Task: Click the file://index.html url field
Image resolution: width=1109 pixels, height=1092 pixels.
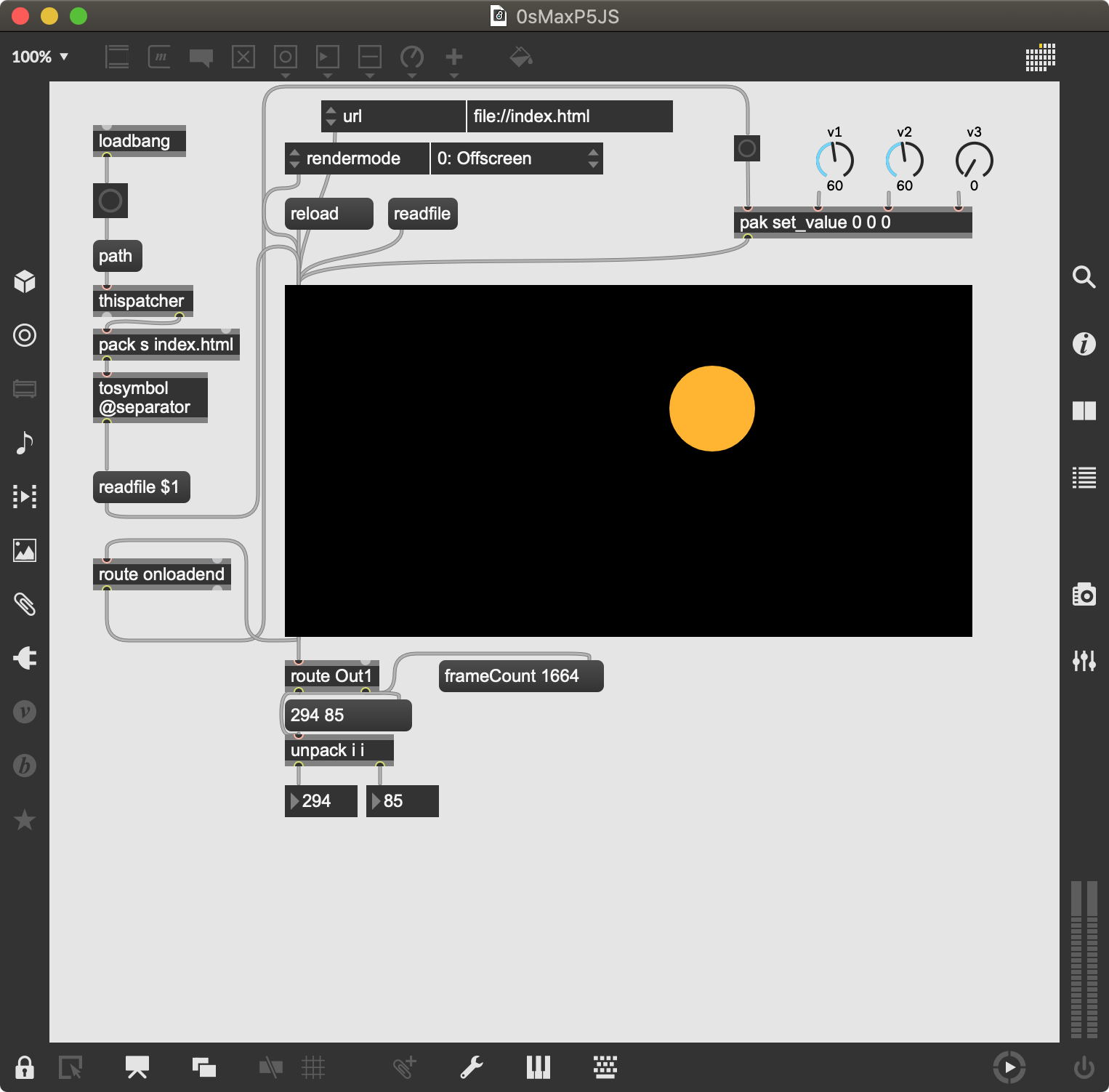Action: 569,116
